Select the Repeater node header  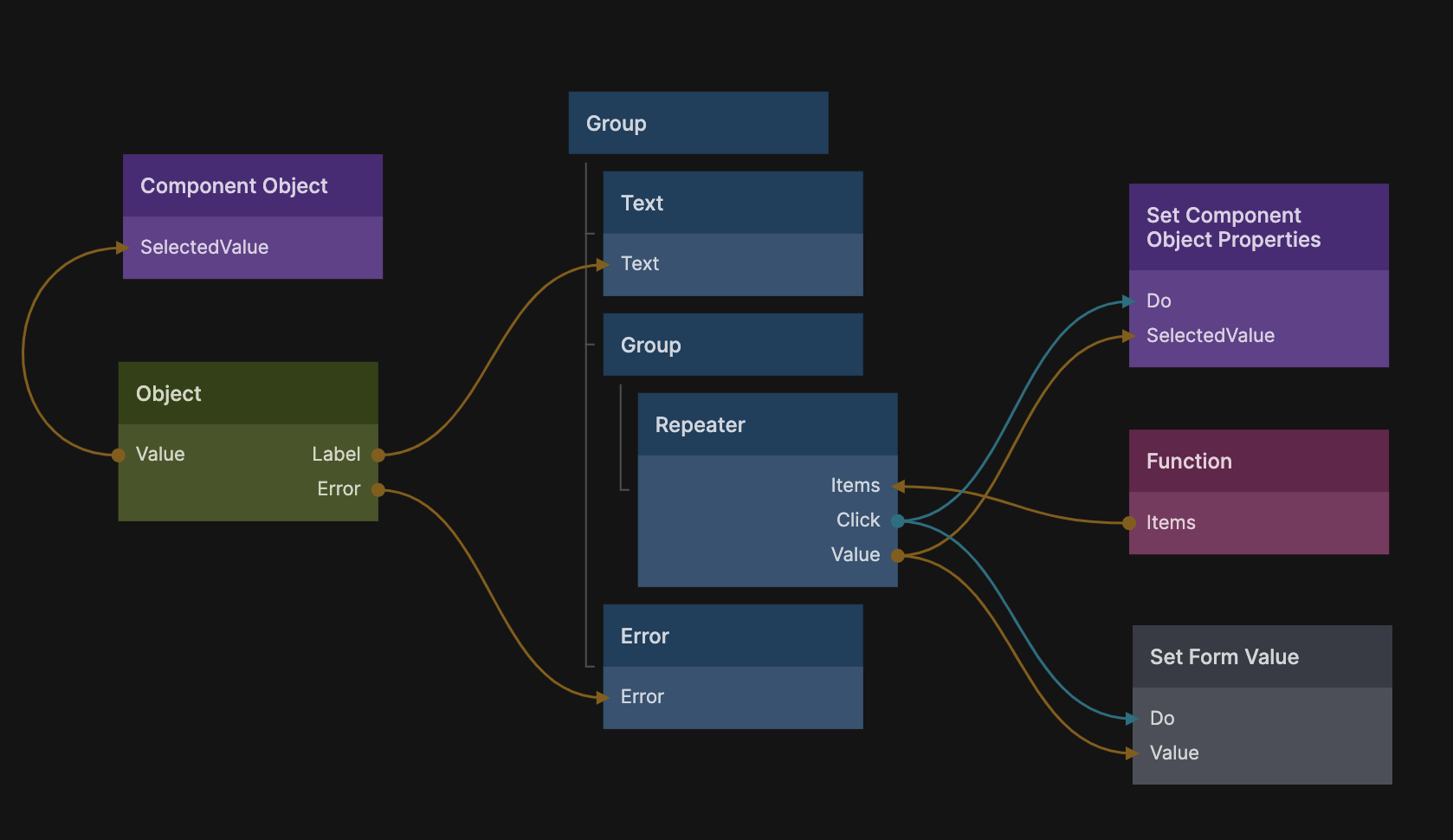click(x=766, y=424)
